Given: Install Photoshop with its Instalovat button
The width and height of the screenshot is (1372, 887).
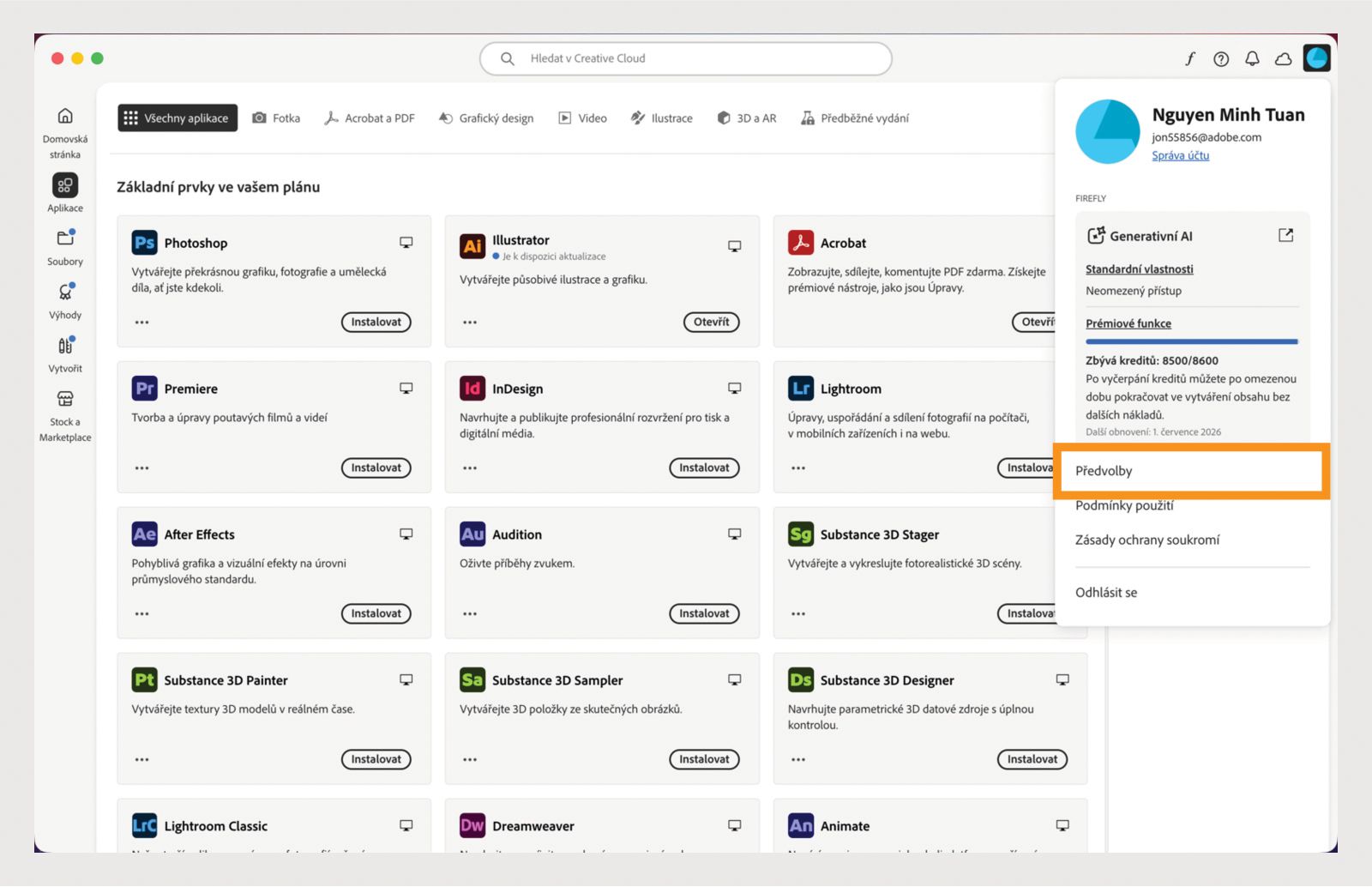Looking at the screenshot, I should coord(376,322).
